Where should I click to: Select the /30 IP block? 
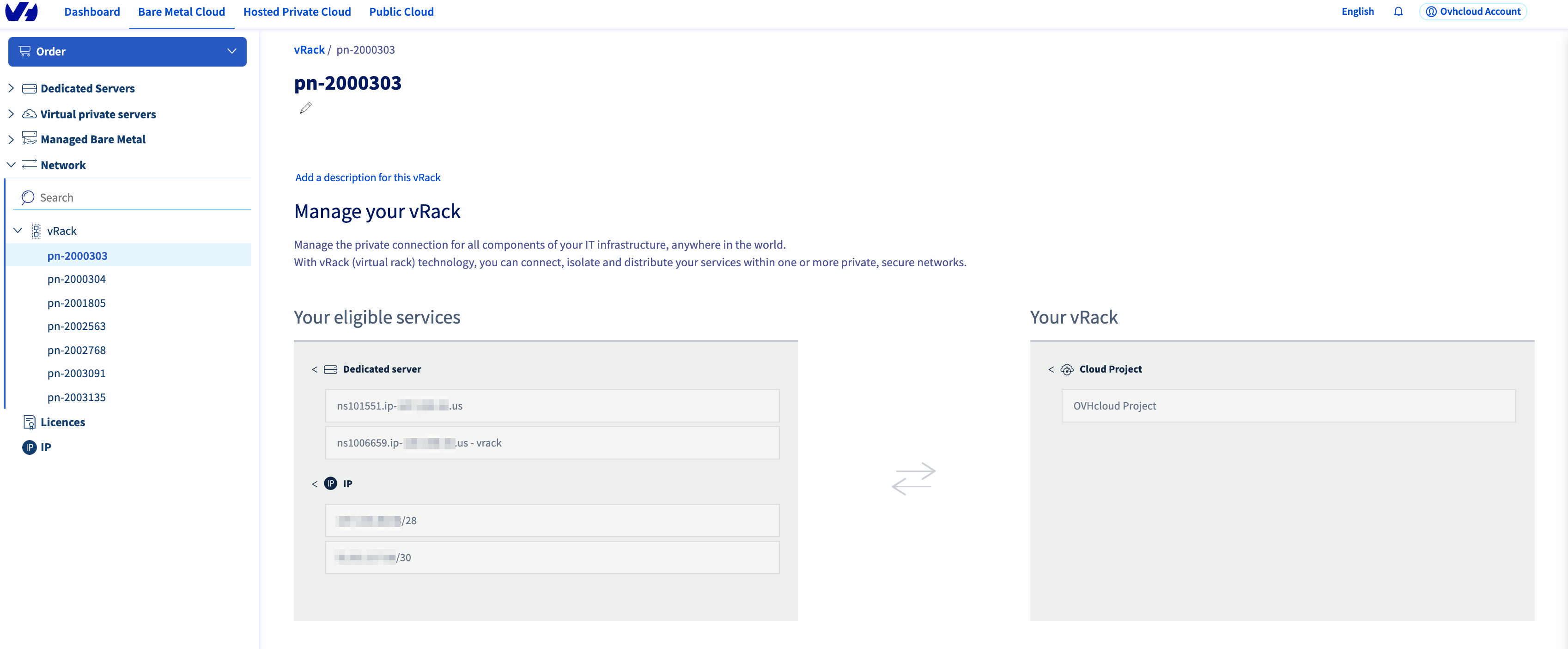point(552,557)
